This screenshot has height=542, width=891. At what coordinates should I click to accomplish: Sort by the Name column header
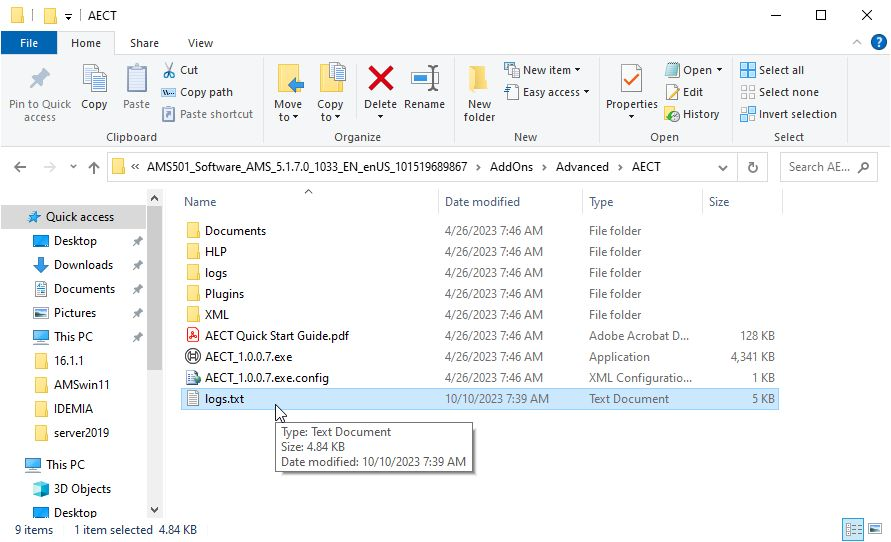tap(200, 202)
